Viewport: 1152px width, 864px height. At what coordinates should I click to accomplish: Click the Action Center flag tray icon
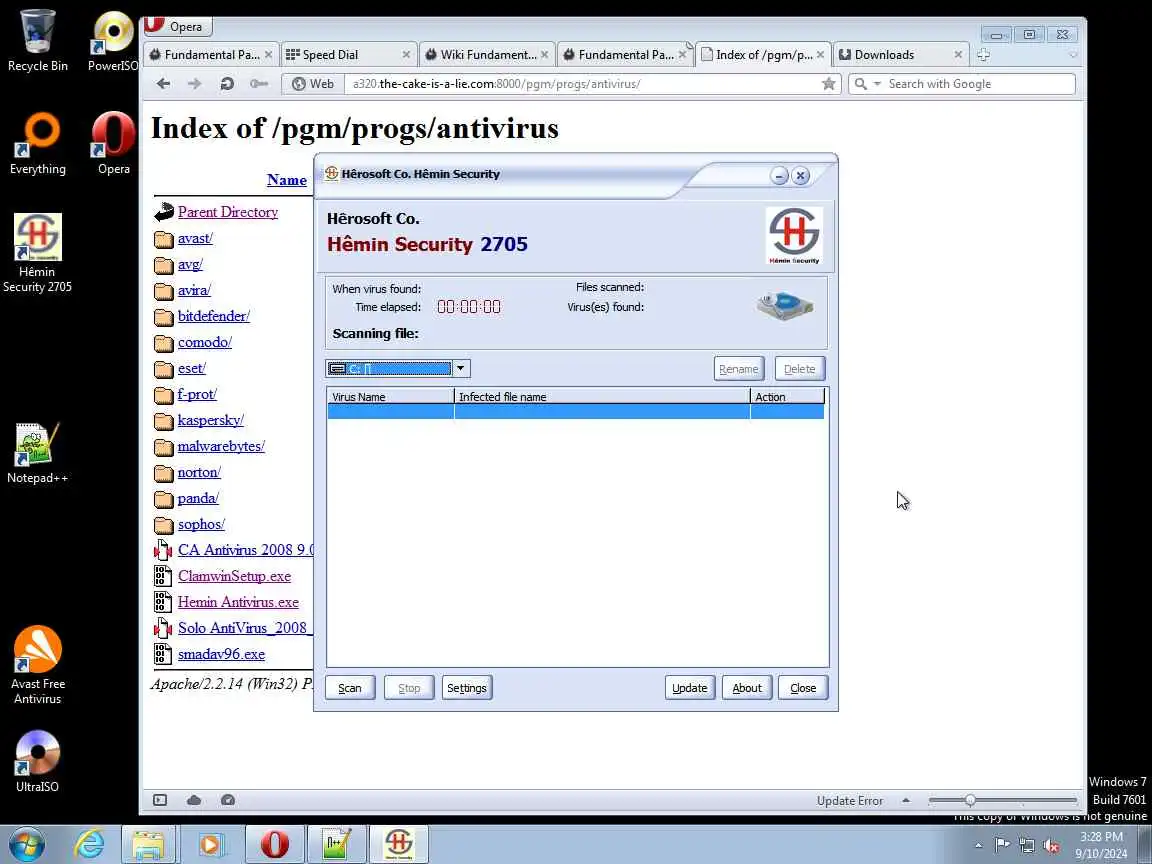[x=1002, y=845]
